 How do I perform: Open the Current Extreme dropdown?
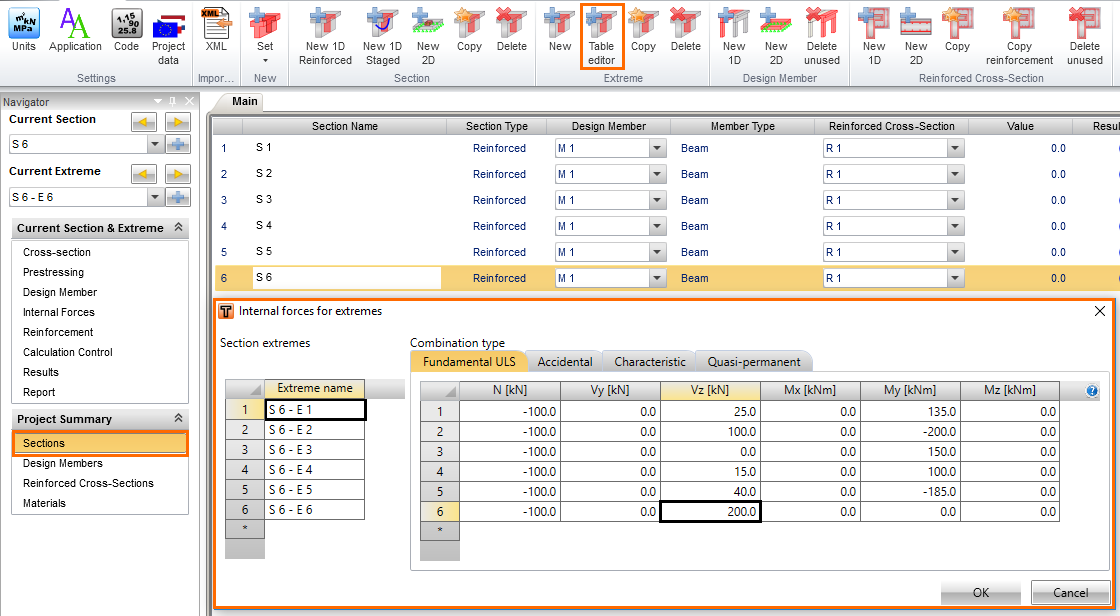(x=154, y=197)
